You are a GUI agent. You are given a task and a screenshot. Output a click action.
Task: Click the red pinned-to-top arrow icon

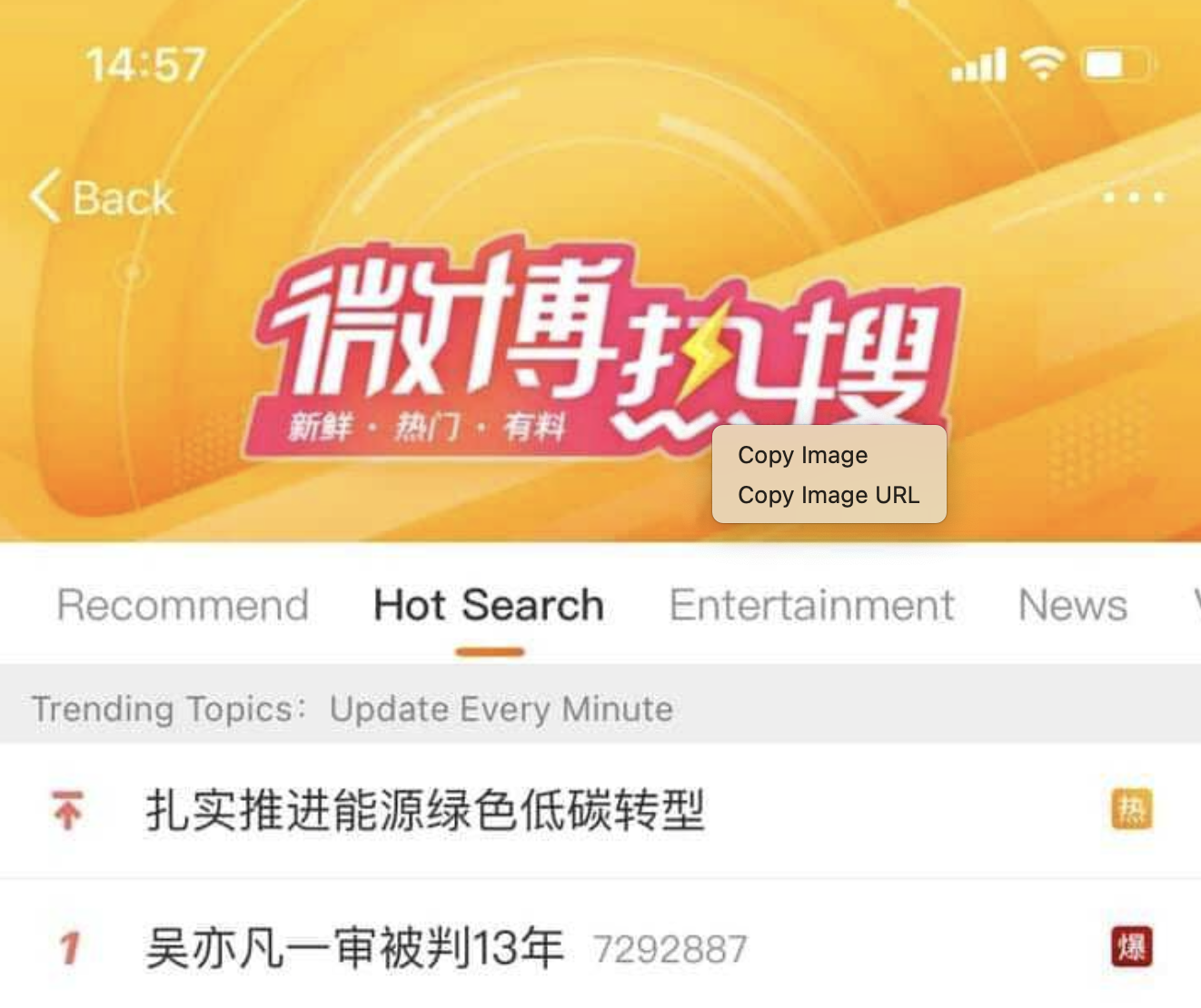coord(67,810)
